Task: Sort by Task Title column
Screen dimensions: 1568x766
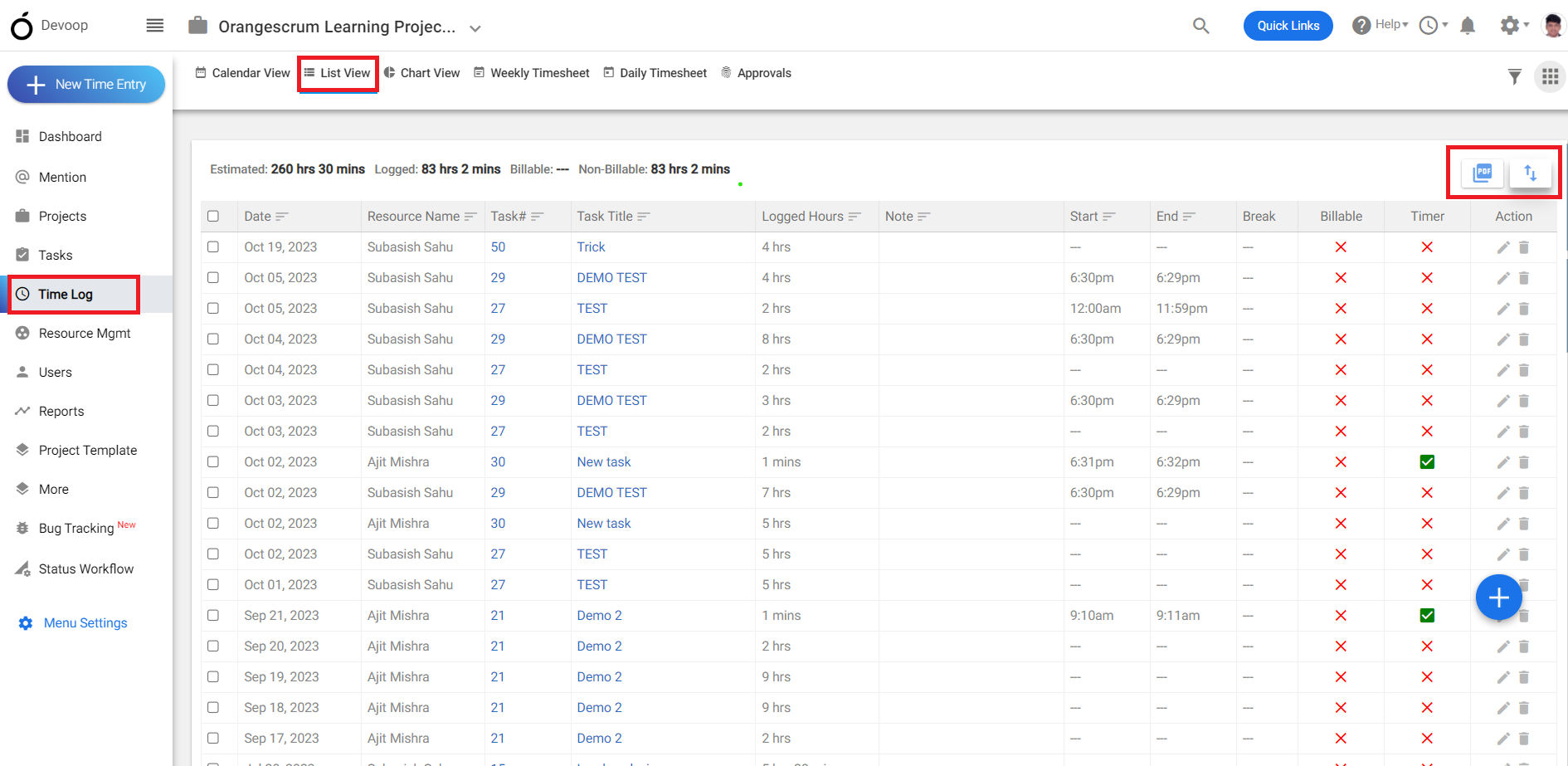Action: 644,217
